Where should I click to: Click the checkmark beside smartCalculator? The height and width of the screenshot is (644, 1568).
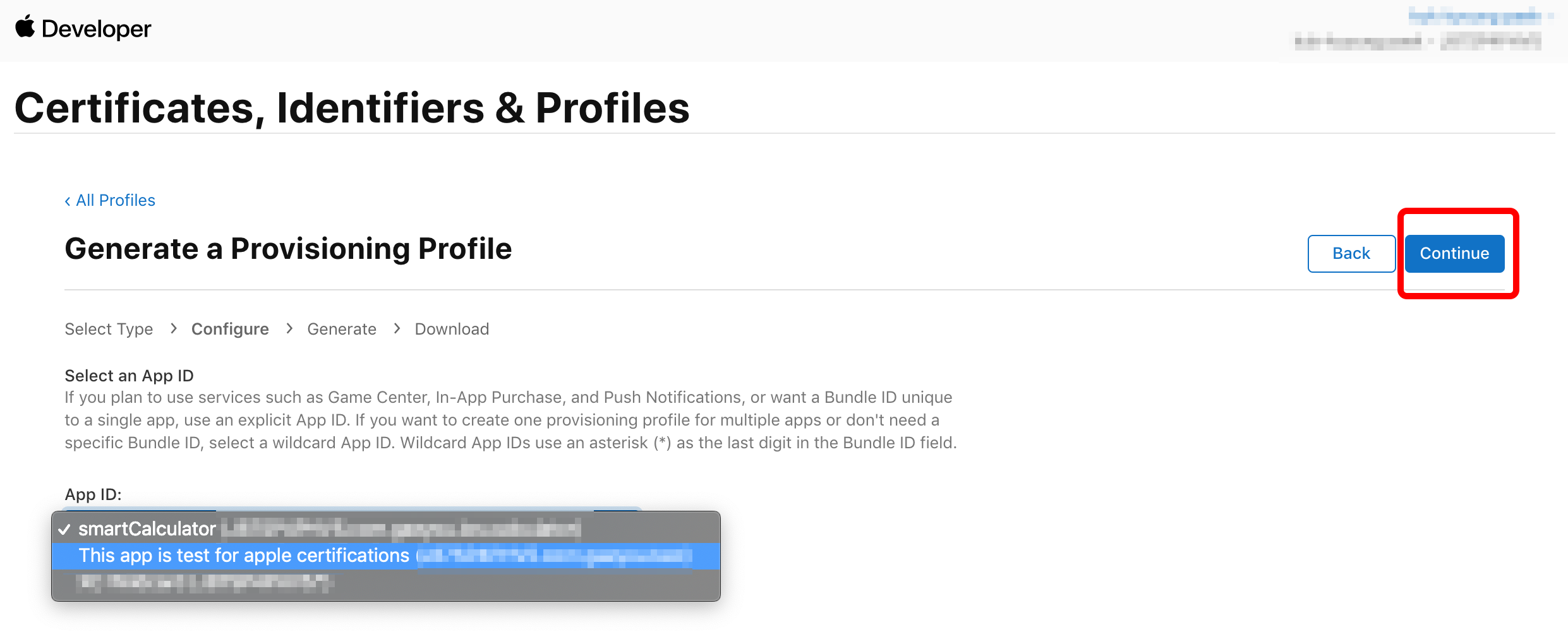pos(64,530)
